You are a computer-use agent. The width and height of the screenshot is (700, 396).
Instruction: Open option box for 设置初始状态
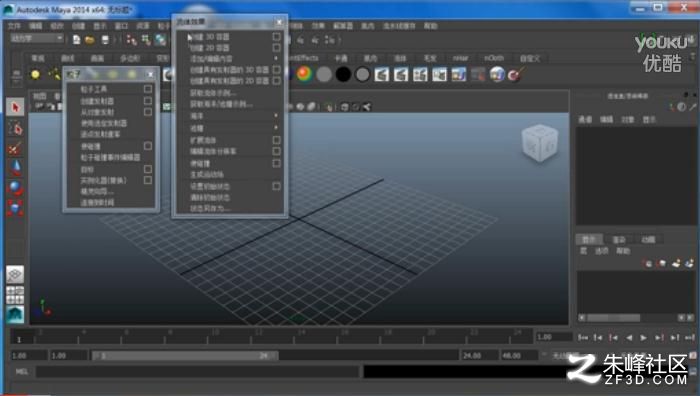point(276,186)
